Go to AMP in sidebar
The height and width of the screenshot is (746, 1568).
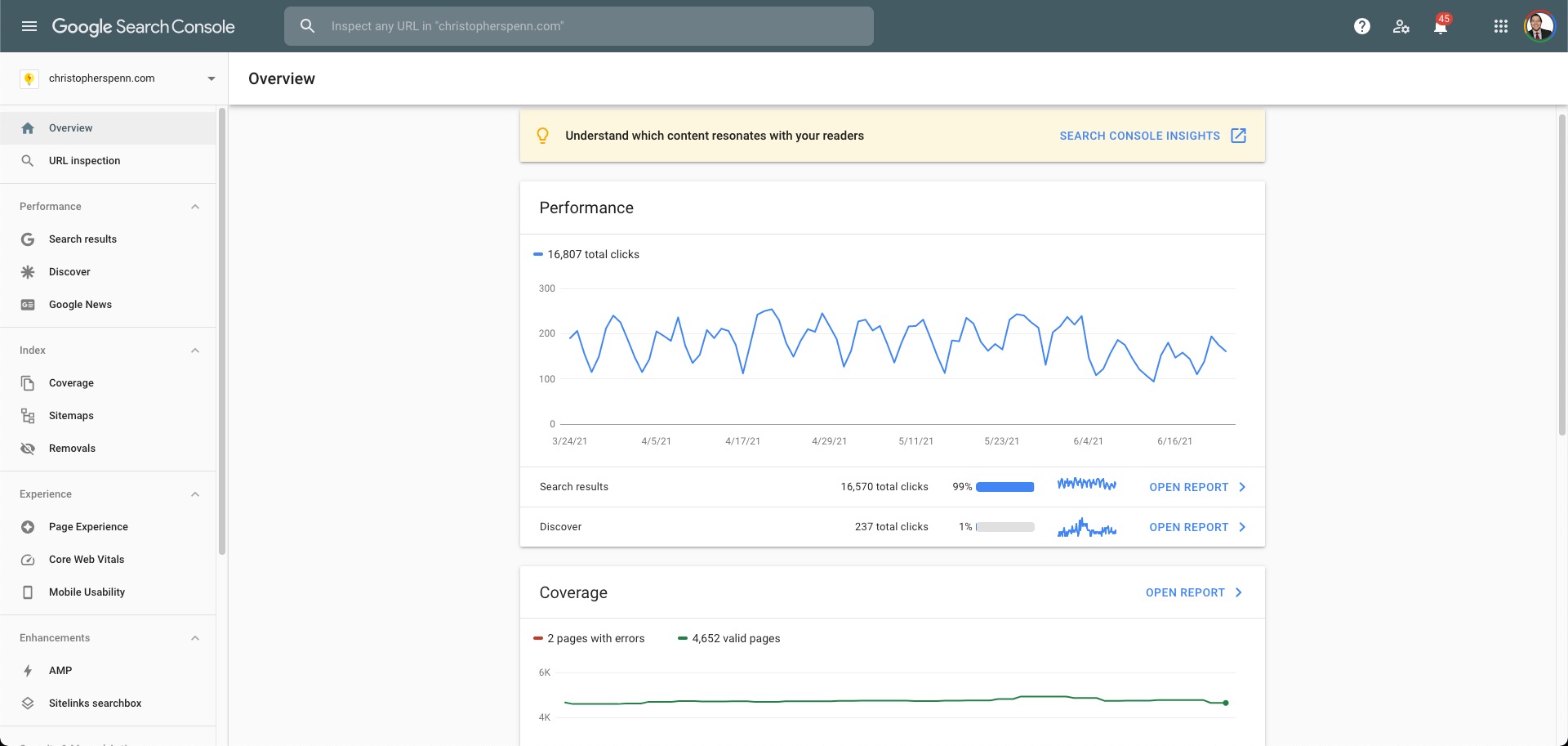coord(108,671)
